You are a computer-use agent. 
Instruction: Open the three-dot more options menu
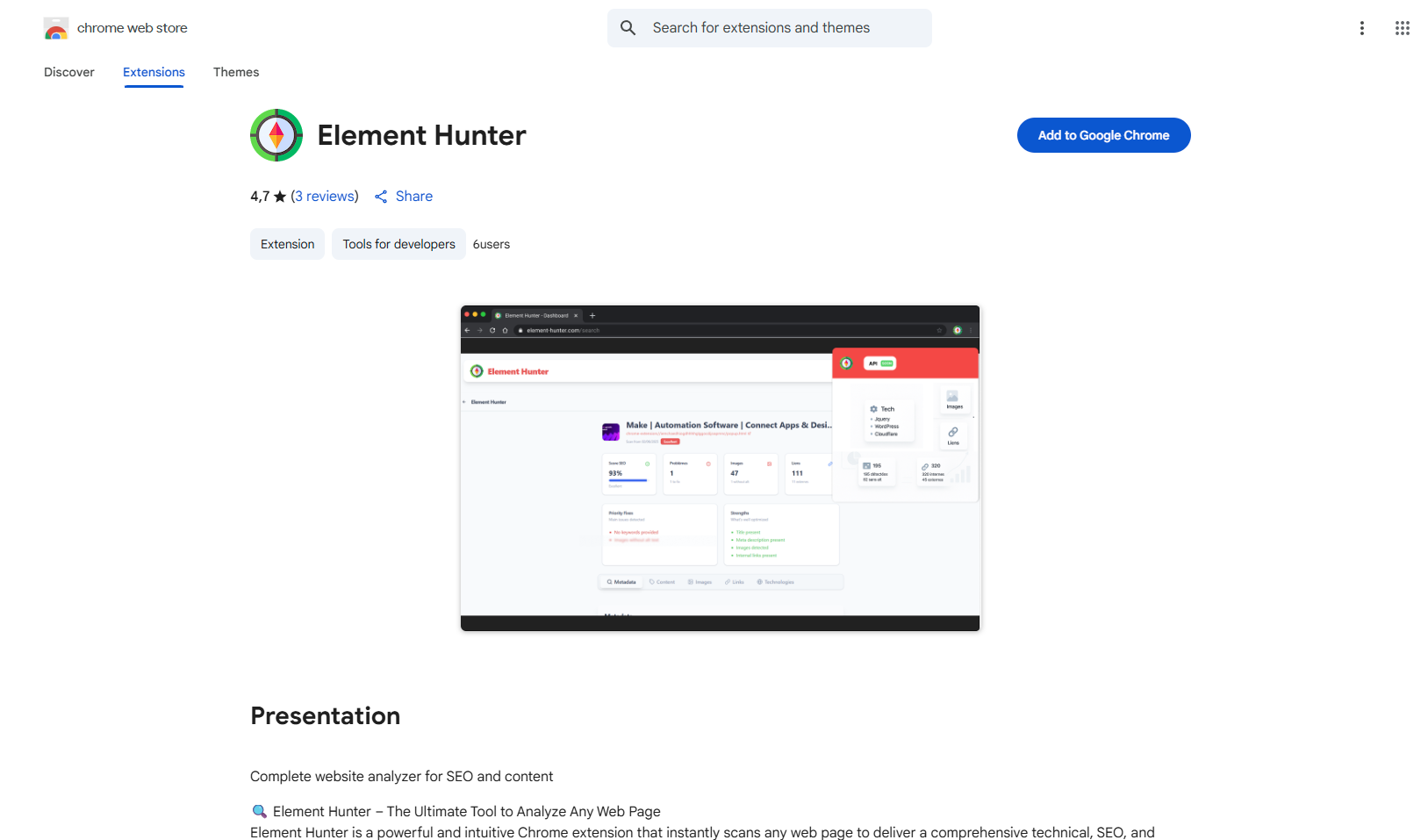[1362, 28]
